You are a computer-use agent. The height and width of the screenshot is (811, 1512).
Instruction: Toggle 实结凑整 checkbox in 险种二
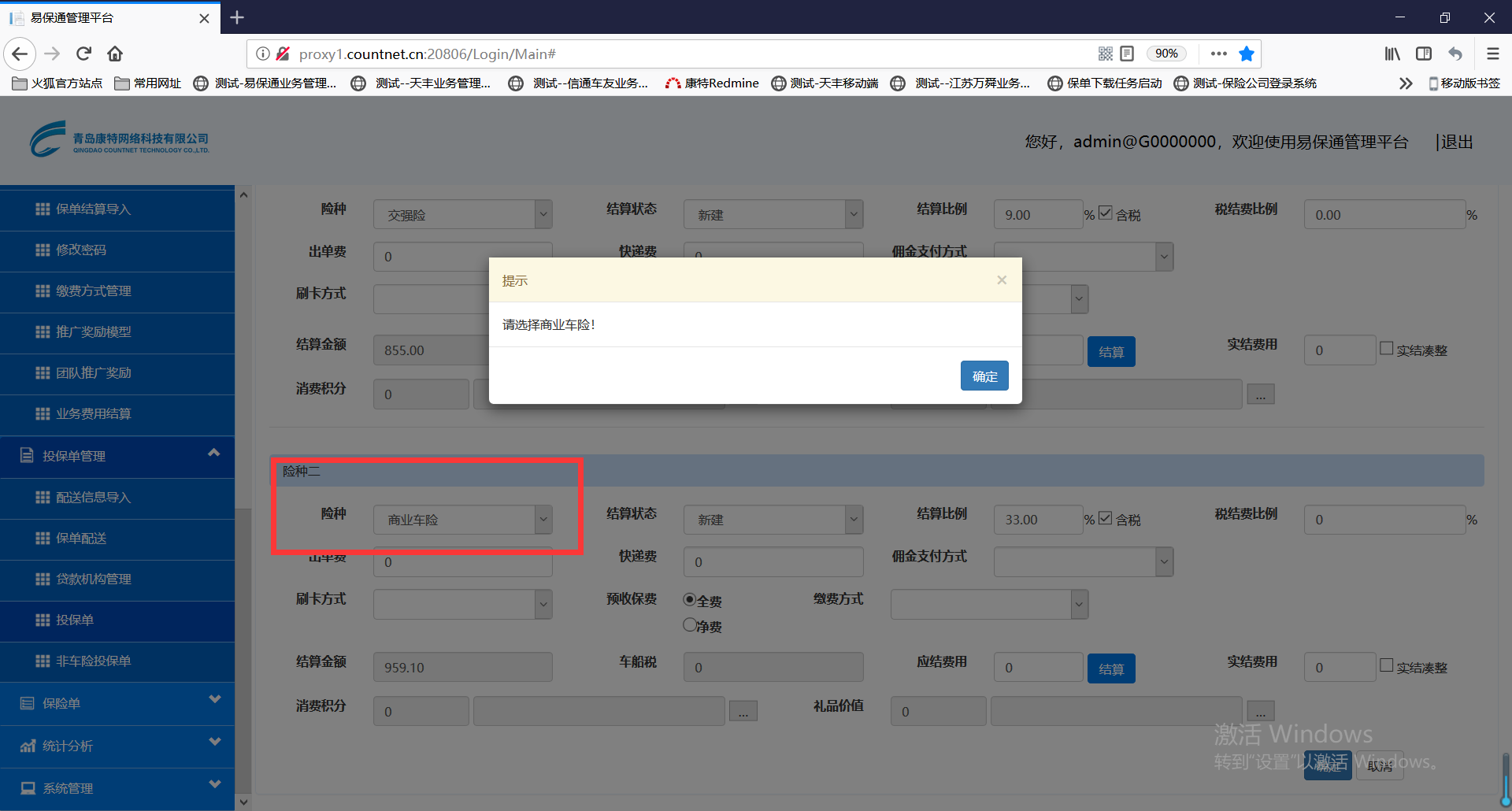[1387, 665]
